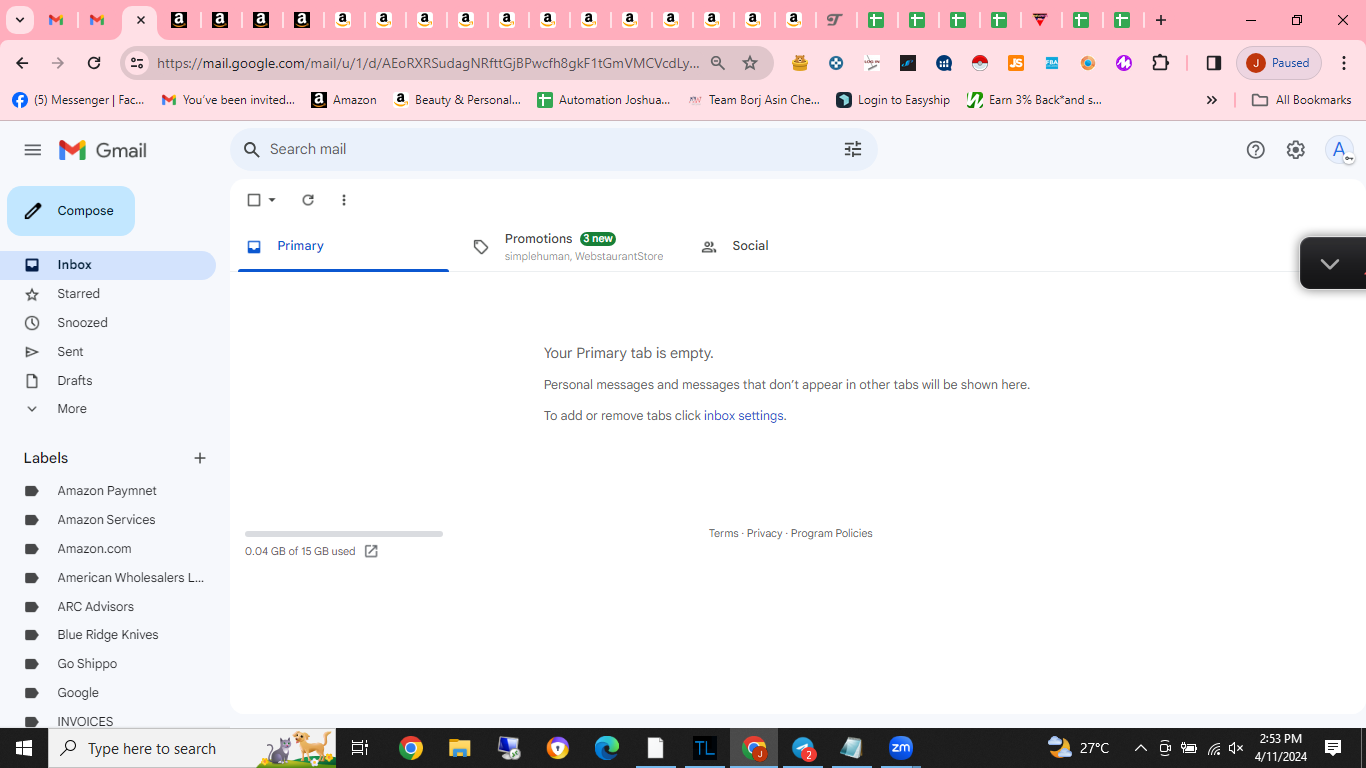Image resolution: width=1366 pixels, height=768 pixels.
Task: Compose a new email
Action: pos(71,211)
